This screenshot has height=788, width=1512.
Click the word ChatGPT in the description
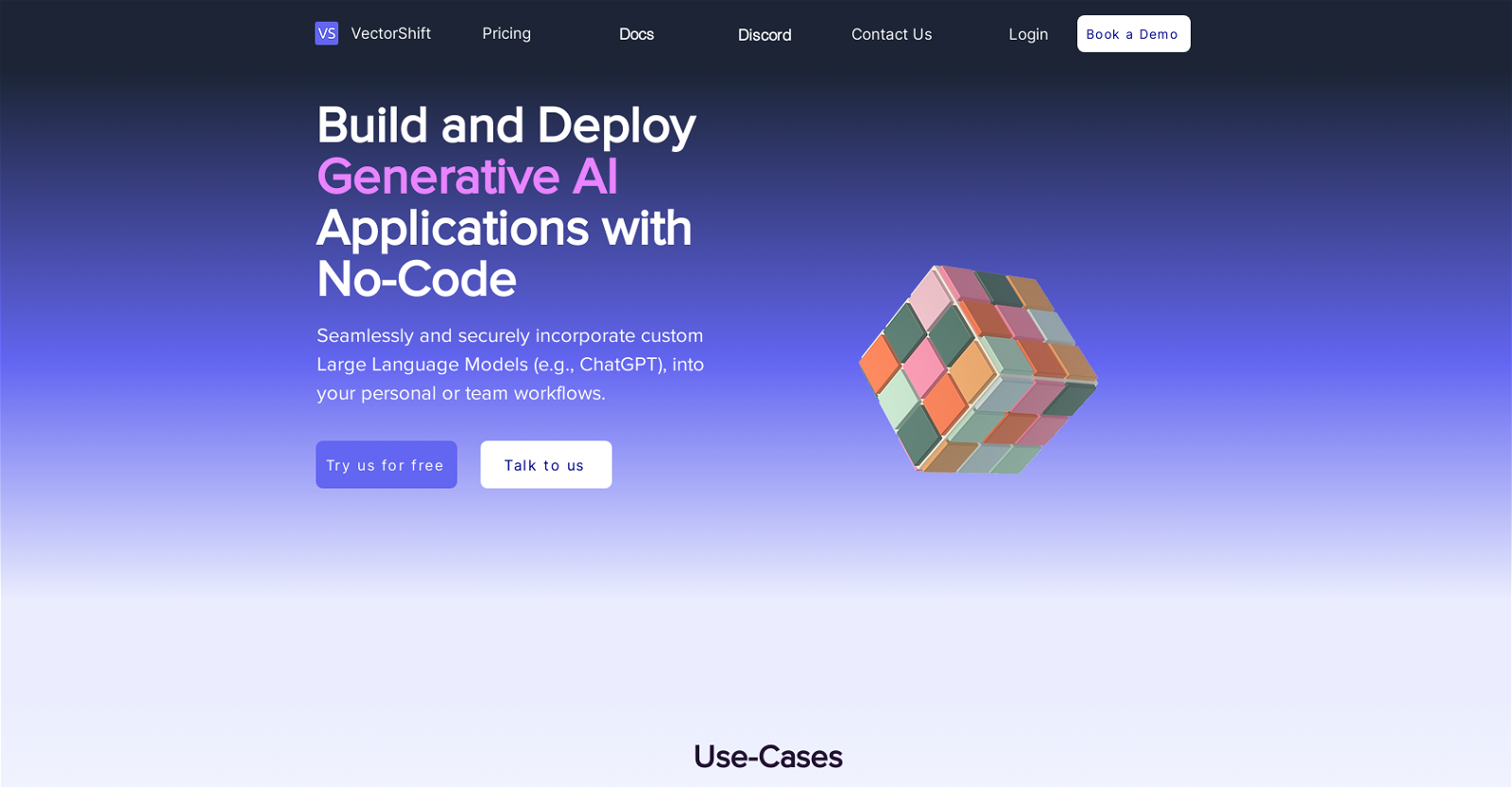tap(619, 365)
